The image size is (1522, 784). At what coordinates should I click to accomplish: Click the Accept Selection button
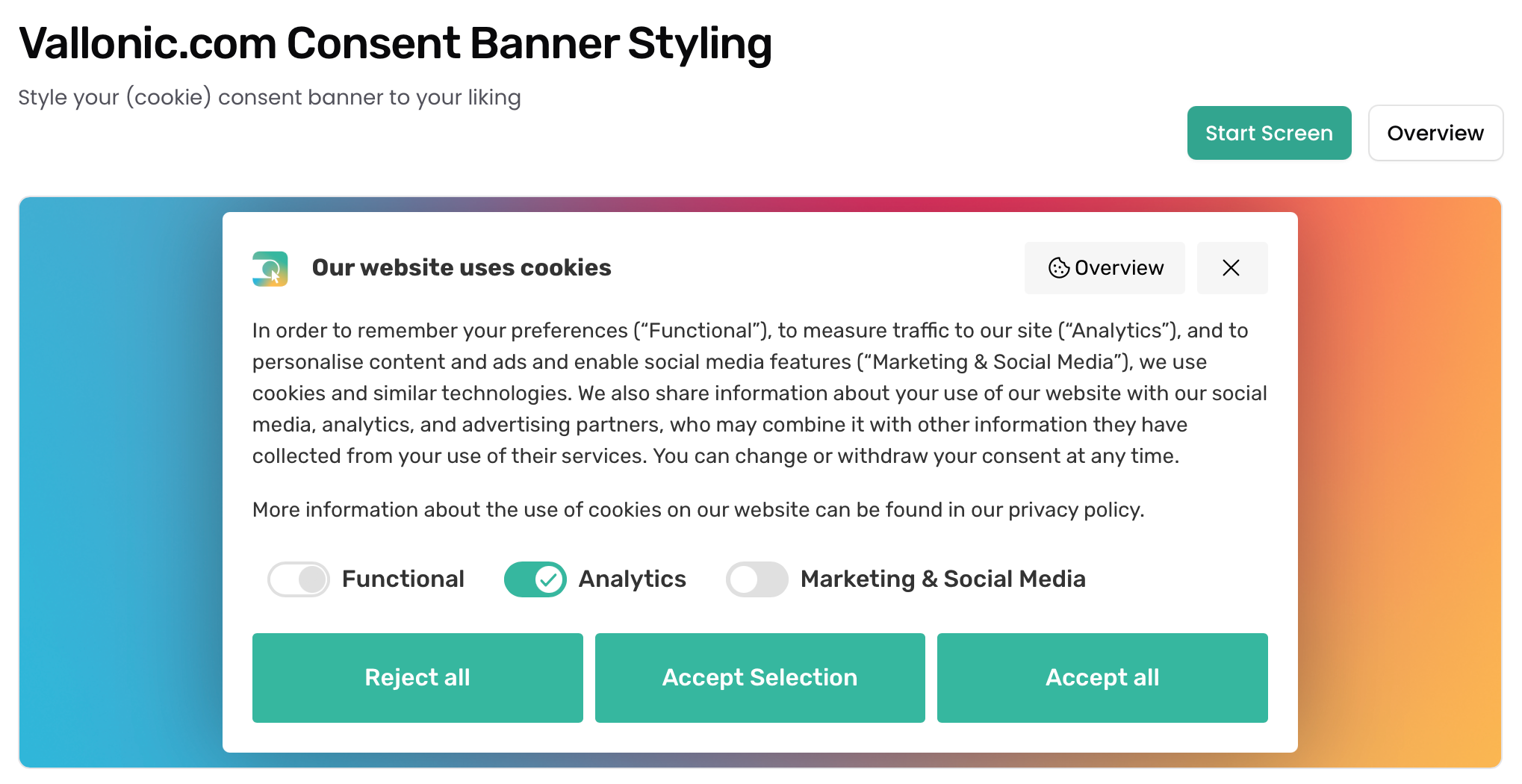pos(760,678)
